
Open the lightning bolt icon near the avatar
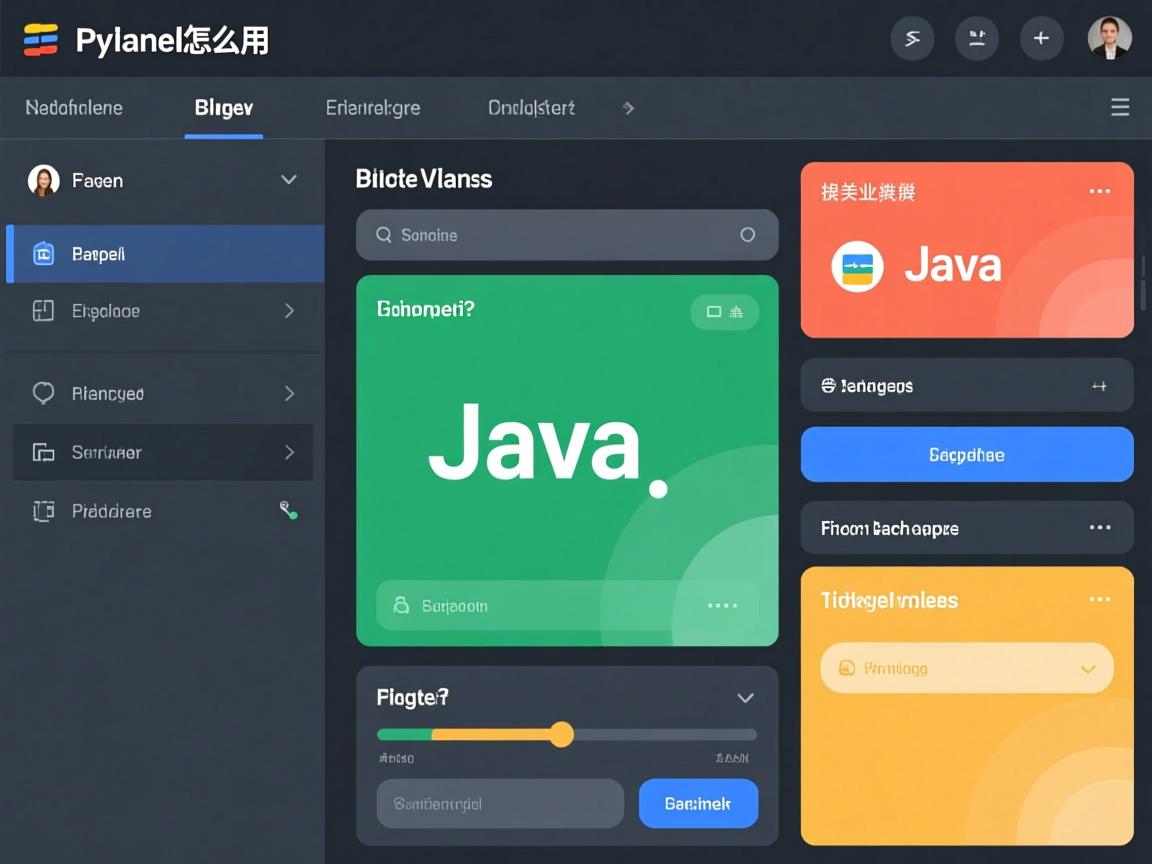point(912,38)
